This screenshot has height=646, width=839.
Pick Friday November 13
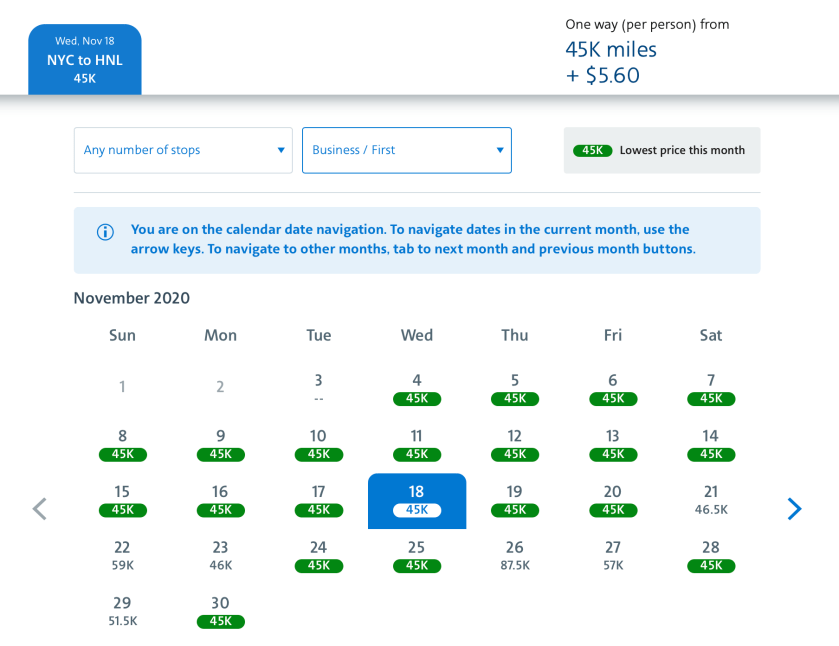click(x=613, y=444)
